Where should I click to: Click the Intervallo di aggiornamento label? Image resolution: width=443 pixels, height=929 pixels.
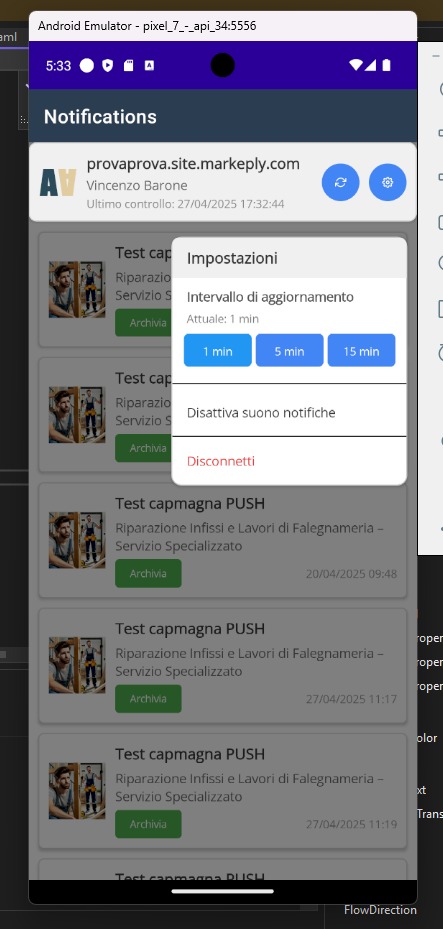point(270,297)
